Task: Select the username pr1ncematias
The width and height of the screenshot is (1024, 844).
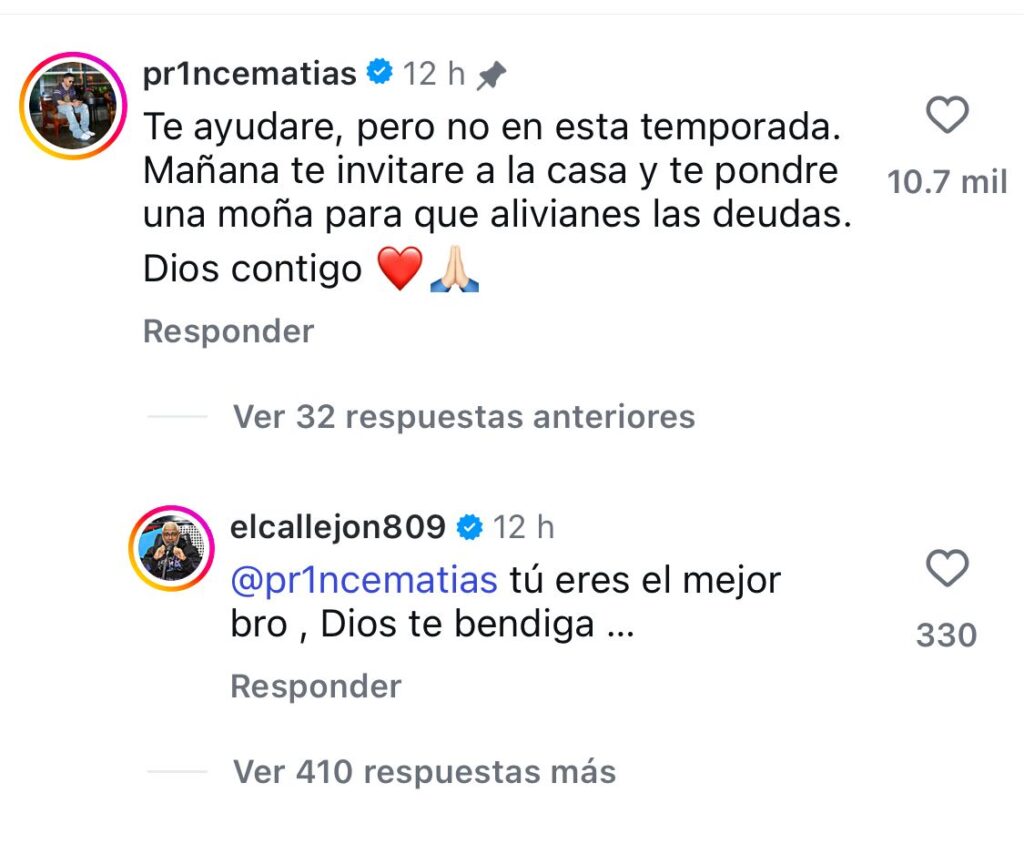Action: click(251, 72)
